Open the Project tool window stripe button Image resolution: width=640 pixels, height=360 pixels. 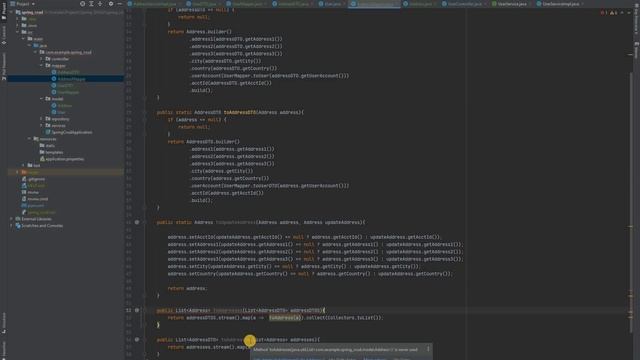pyautogui.click(x=4, y=10)
